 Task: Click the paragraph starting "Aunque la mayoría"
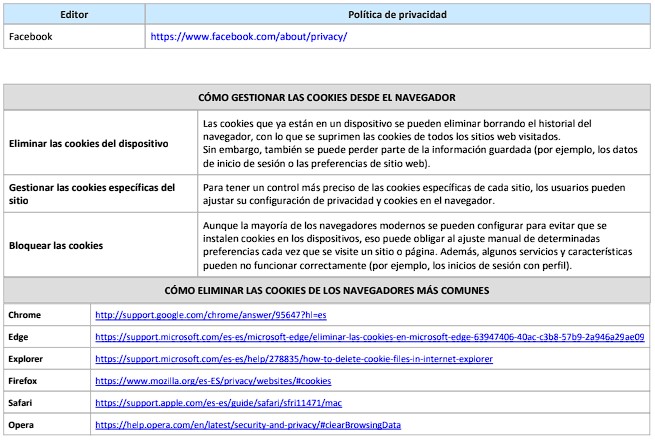pos(420,244)
